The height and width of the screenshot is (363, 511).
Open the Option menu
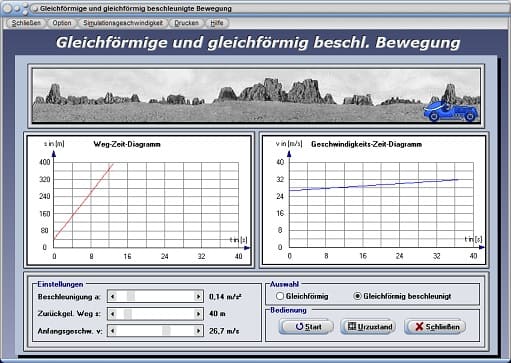62,23
